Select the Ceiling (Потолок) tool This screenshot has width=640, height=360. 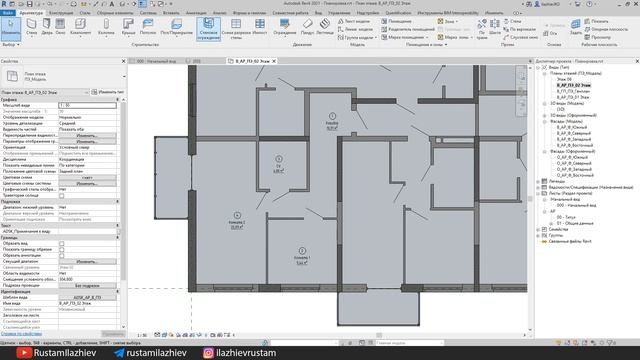148,27
